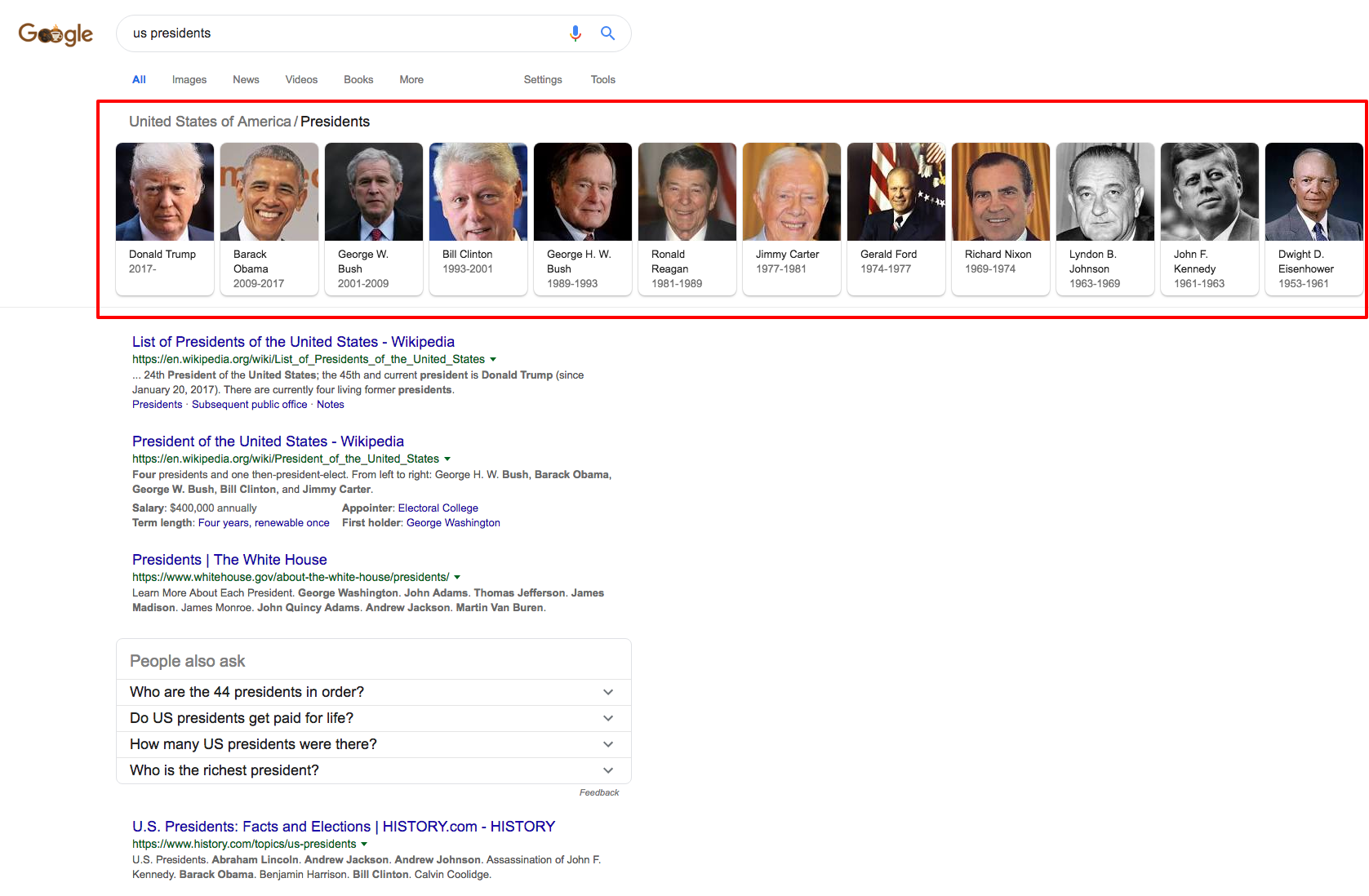Open 'Presidents | The White House' result
Screen dimensions: 1369x896
pos(229,560)
